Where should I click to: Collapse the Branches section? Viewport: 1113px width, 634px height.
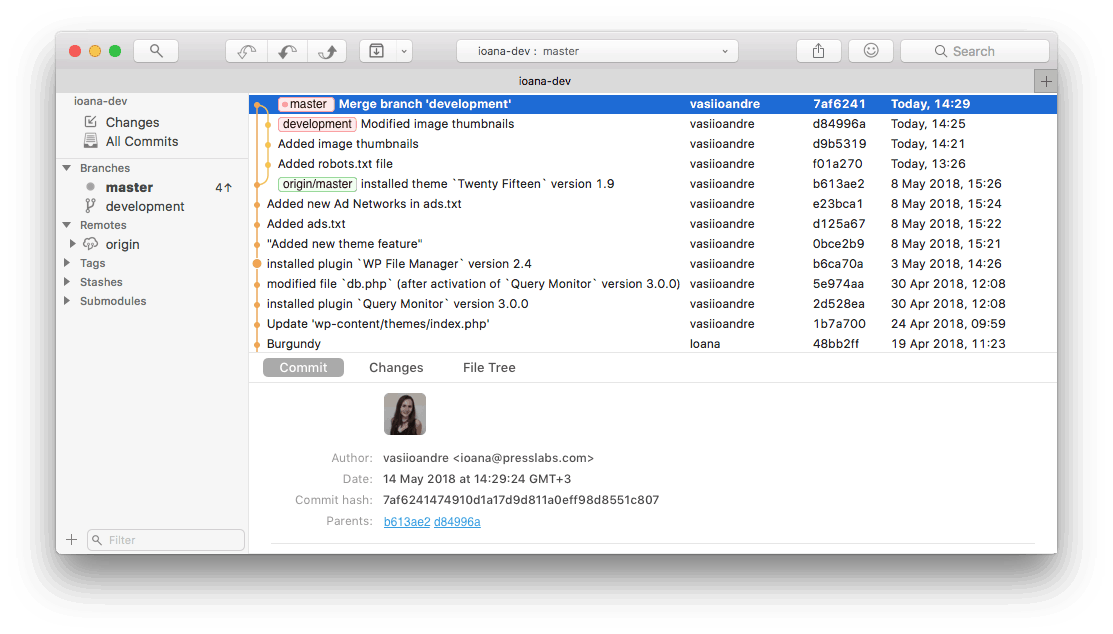(67, 168)
